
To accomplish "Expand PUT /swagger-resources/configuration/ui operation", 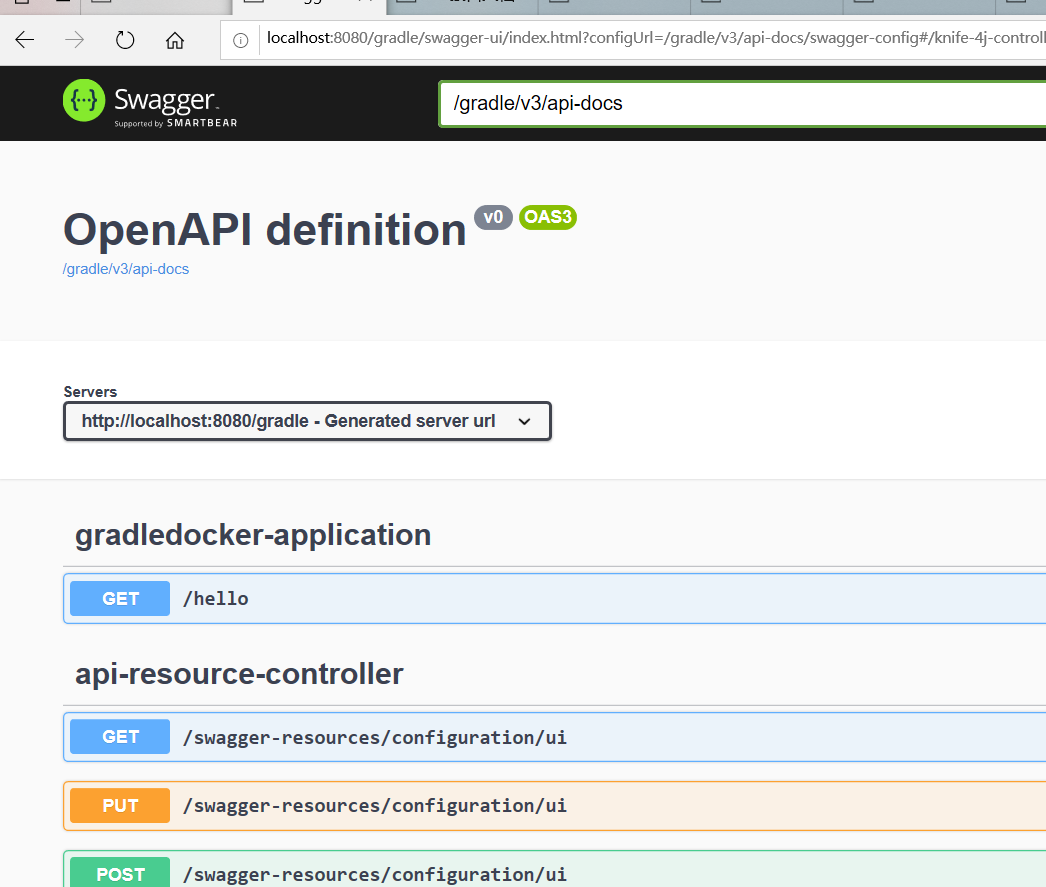I will (554, 806).
